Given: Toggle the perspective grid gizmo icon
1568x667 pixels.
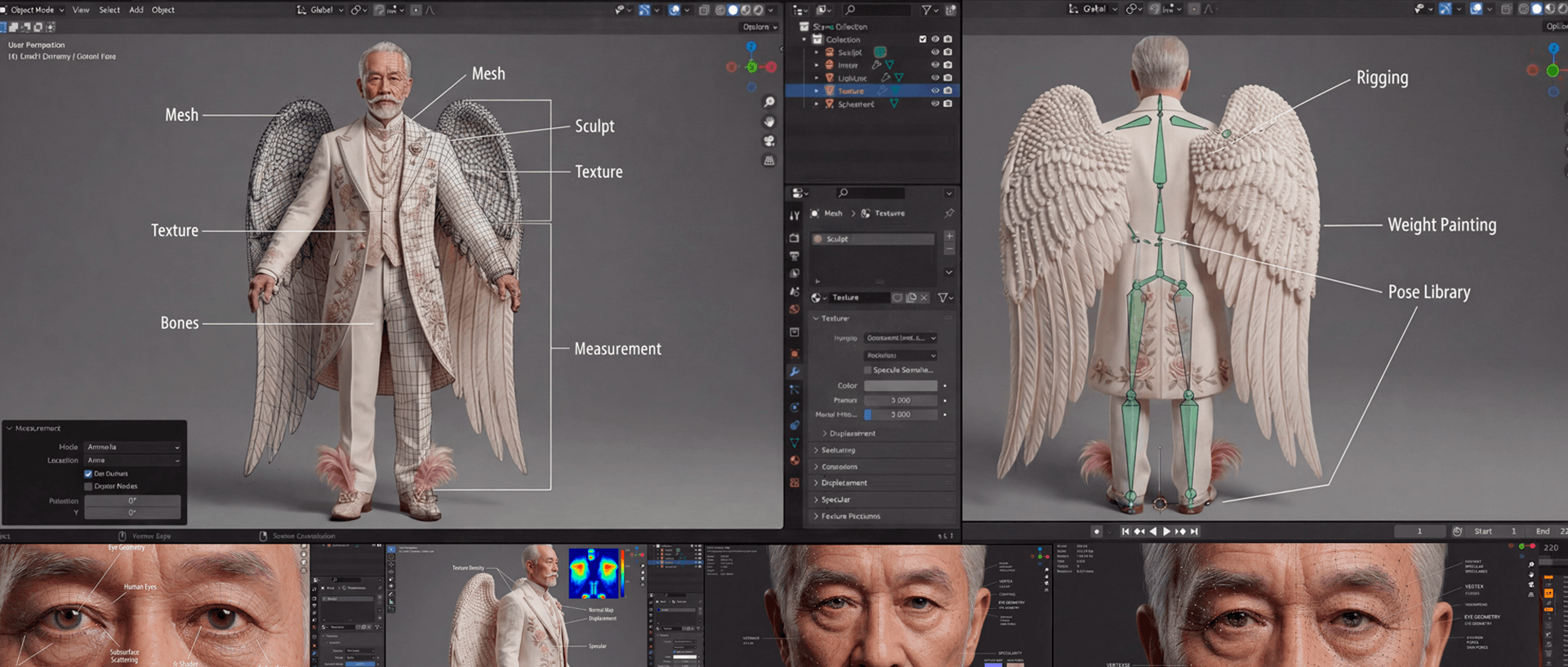Looking at the screenshot, I should tap(768, 161).
